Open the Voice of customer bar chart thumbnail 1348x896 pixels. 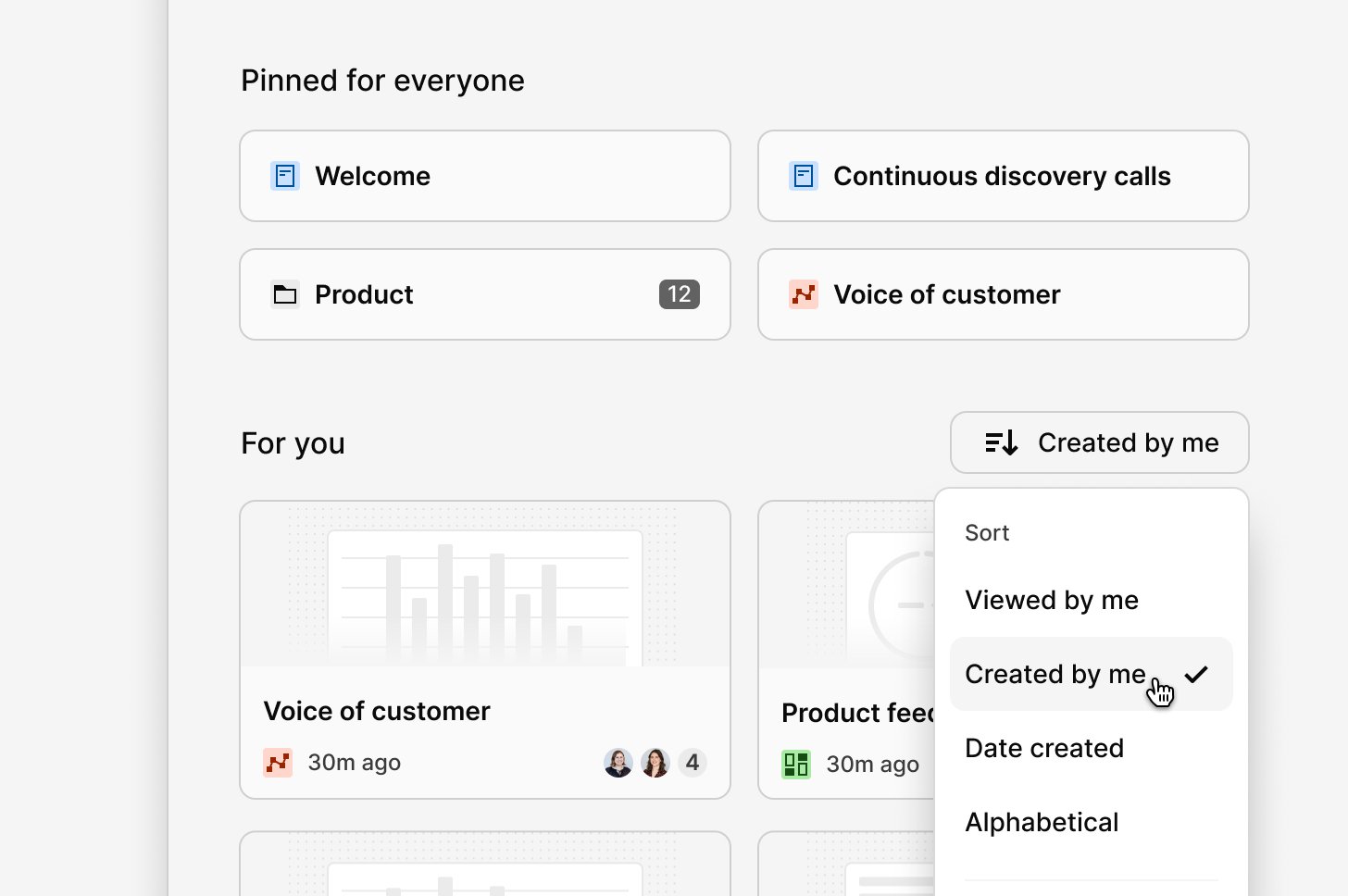(485, 584)
